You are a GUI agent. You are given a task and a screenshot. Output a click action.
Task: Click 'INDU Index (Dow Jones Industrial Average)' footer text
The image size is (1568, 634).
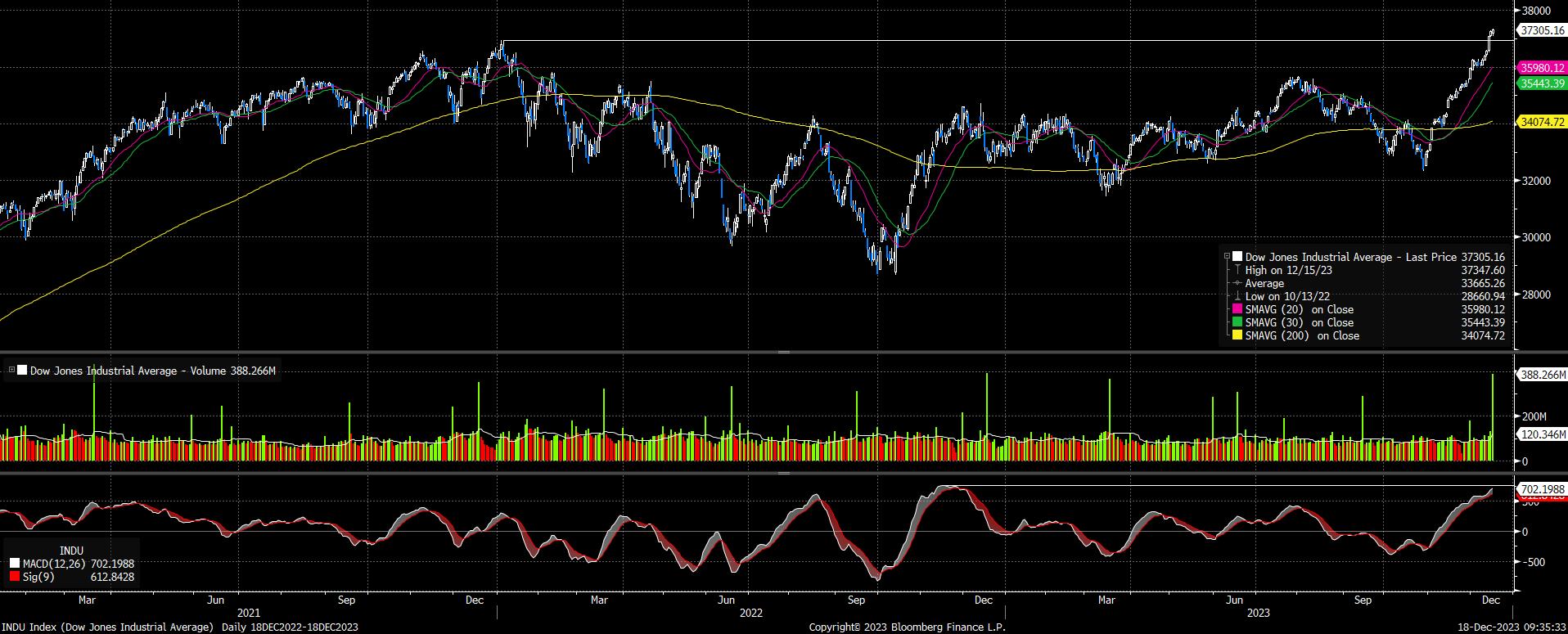(x=107, y=627)
